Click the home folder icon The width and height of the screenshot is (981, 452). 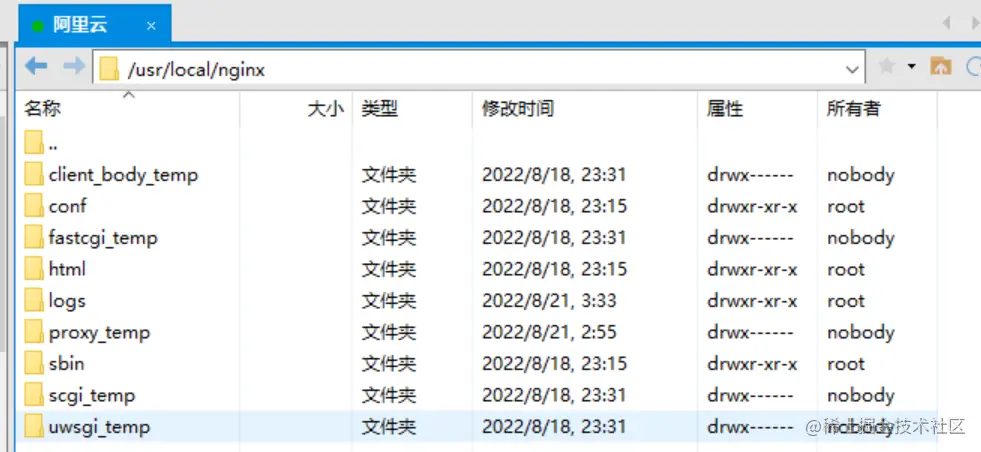click(x=940, y=66)
